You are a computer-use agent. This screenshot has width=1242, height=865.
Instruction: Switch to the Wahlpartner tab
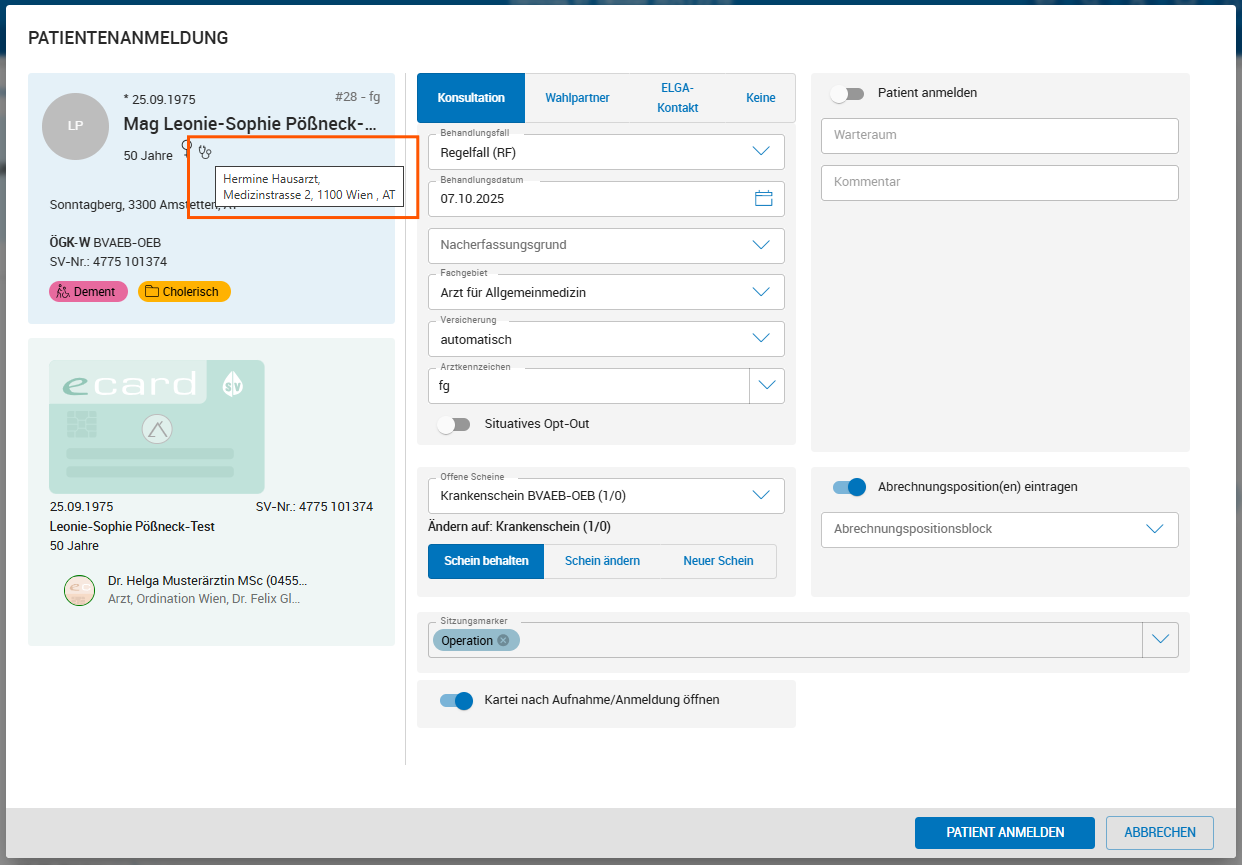(577, 97)
